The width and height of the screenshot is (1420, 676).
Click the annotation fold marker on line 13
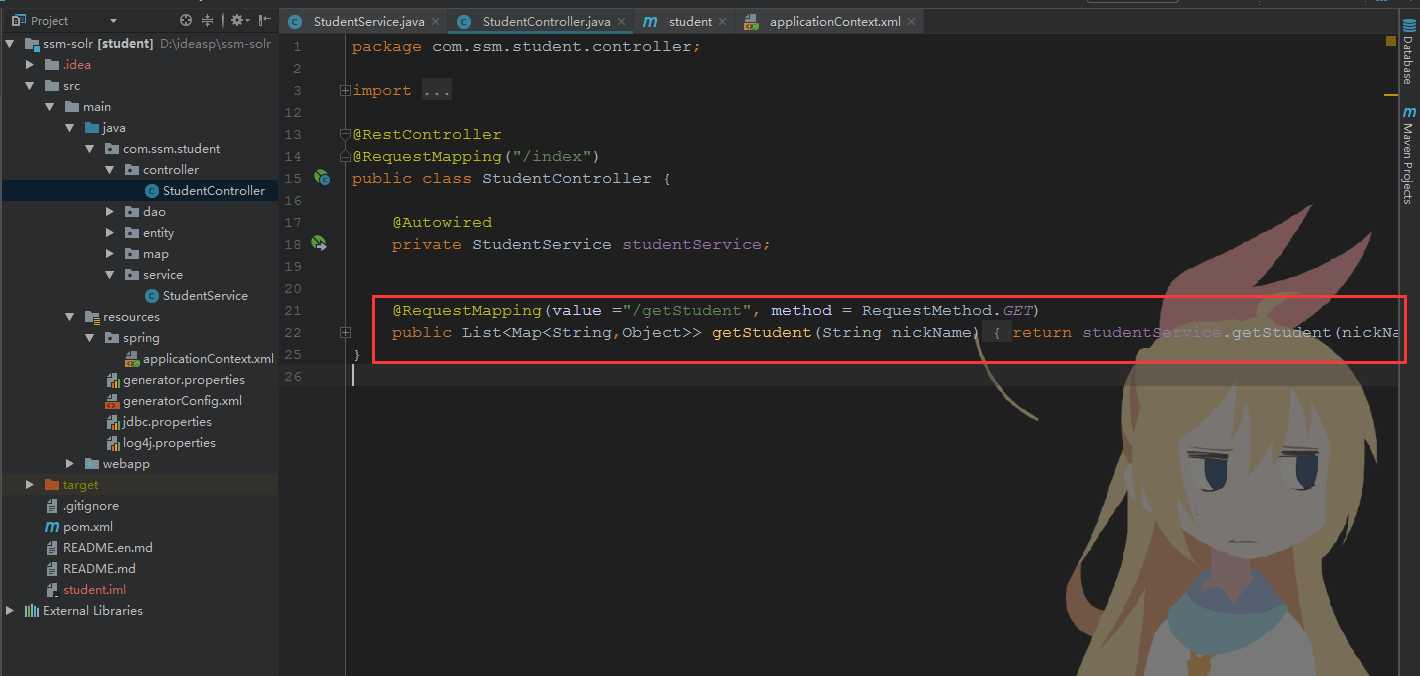tap(345, 134)
